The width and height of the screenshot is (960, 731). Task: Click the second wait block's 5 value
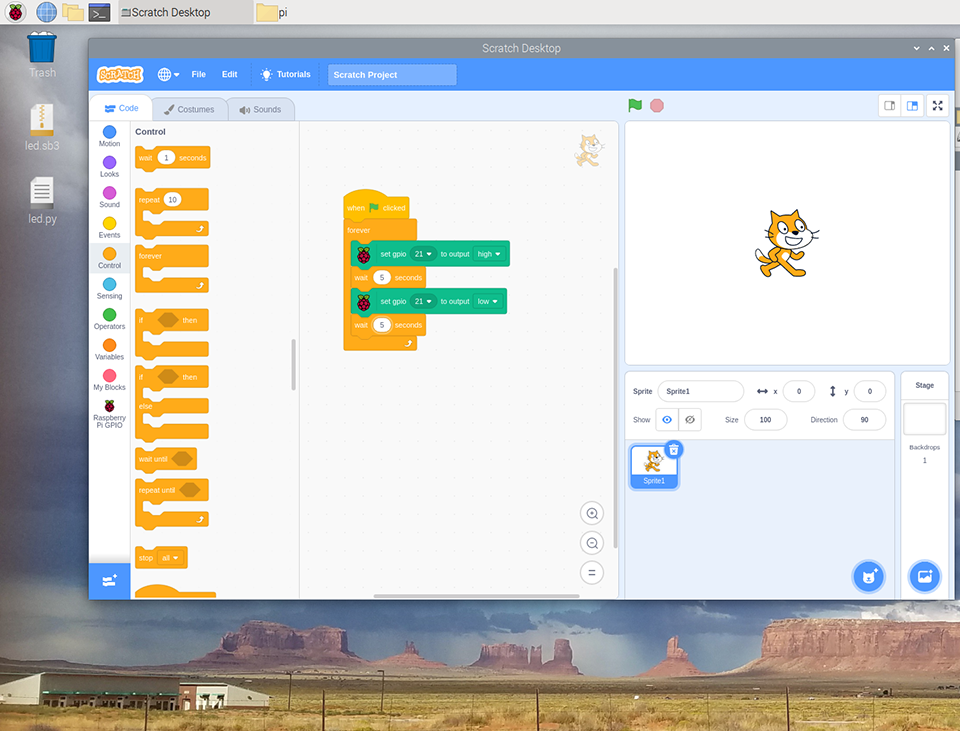coord(382,325)
